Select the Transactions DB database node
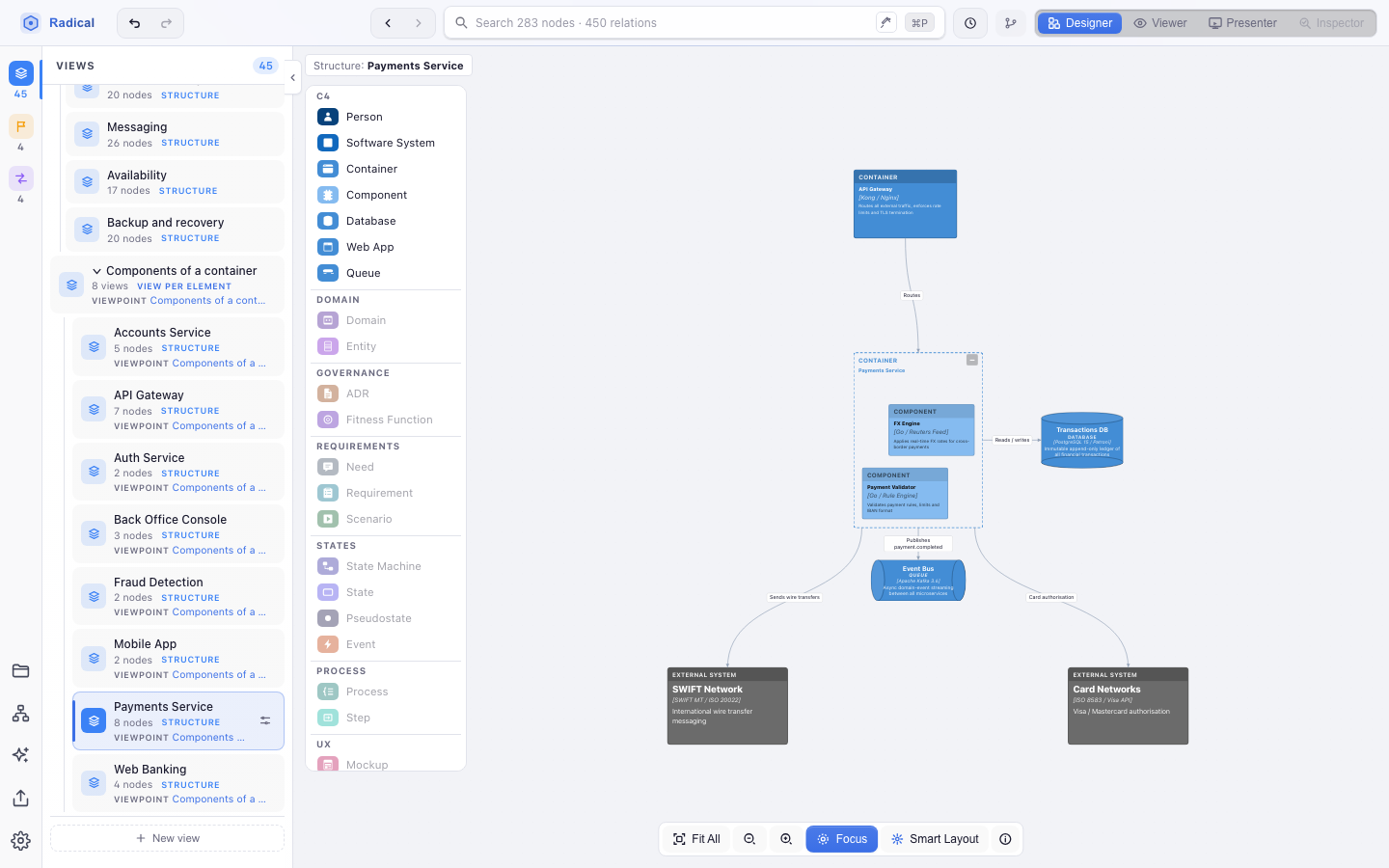Viewport: 1389px width, 868px height. [1082, 441]
